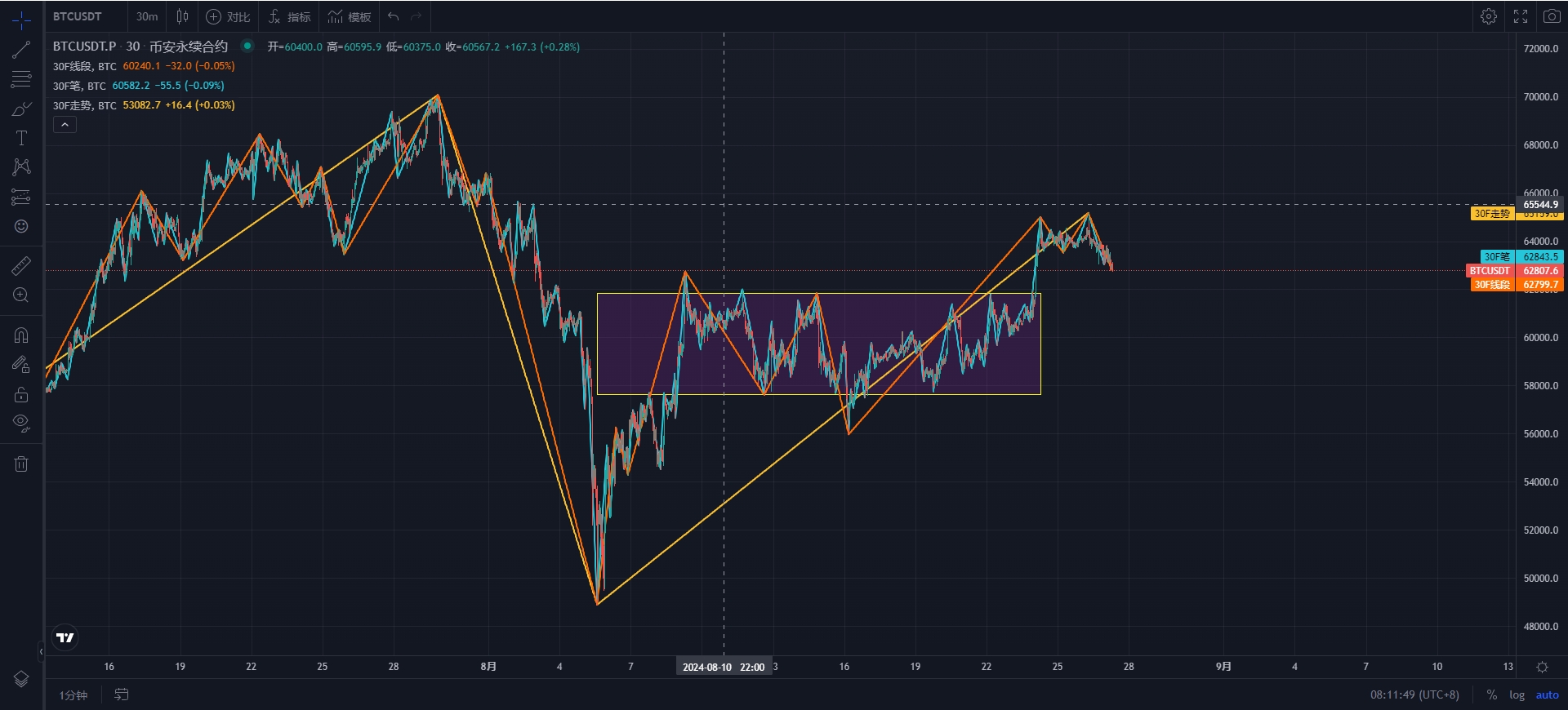Click the 9月 label on time axis
Screen dimensions: 1568x710
click(1223, 667)
